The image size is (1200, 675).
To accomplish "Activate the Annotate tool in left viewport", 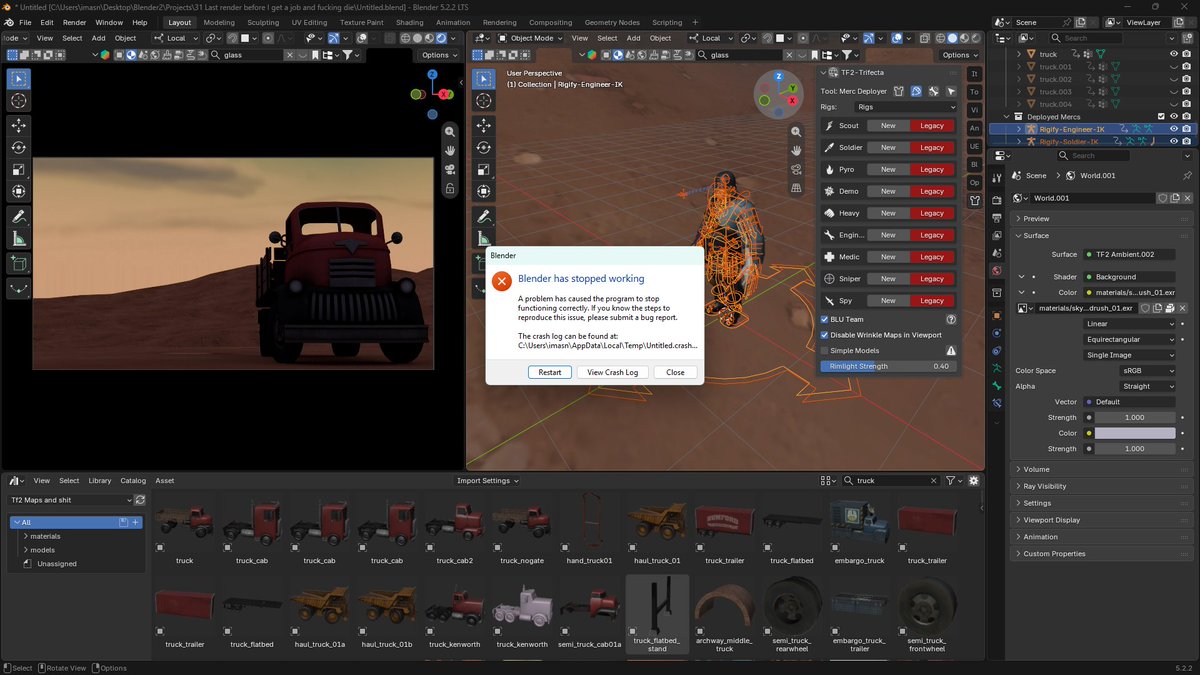I will (19, 217).
